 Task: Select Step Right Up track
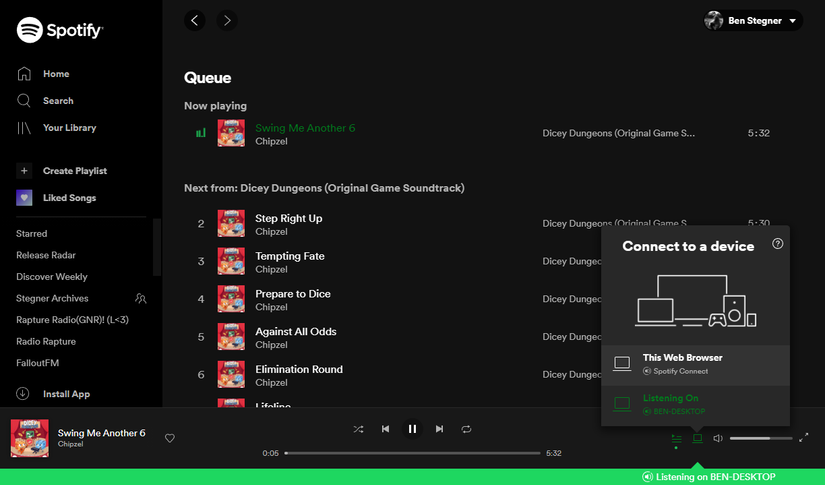[x=288, y=218]
